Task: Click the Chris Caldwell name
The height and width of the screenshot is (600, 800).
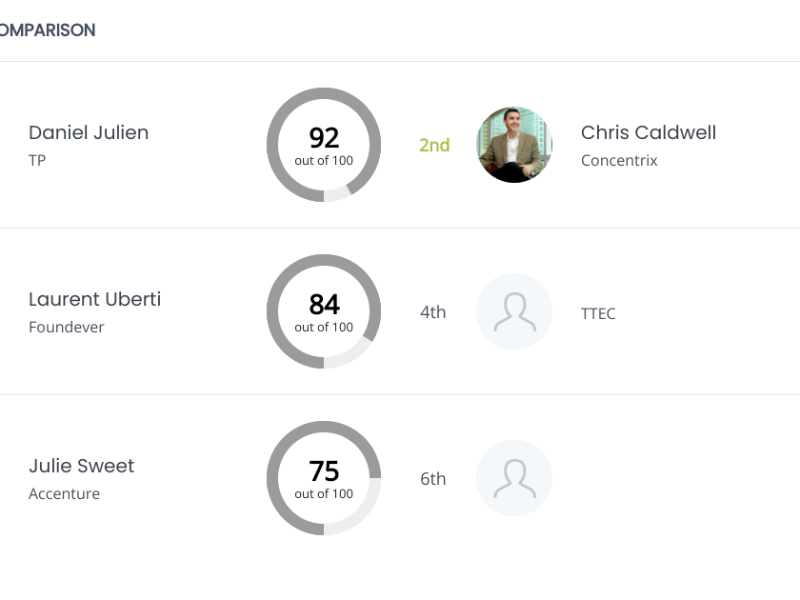Action: pyautogui.click(x=648, y=132)
